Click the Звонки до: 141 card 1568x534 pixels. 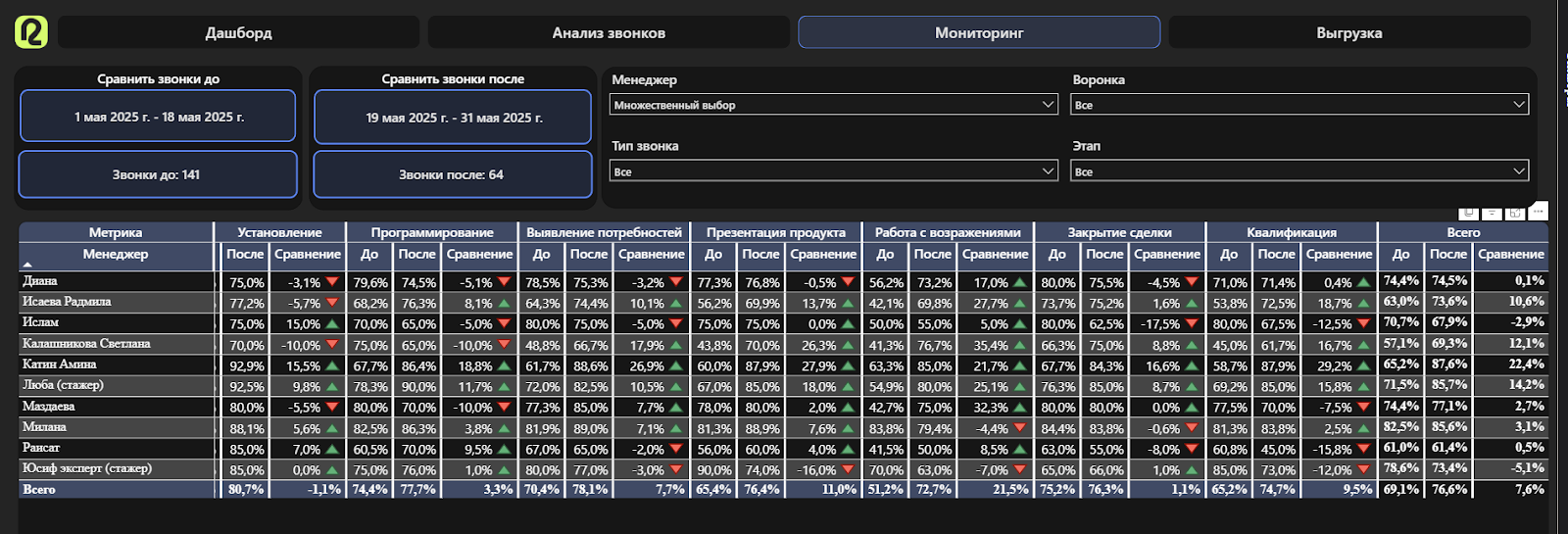click(x=157, y=174)
